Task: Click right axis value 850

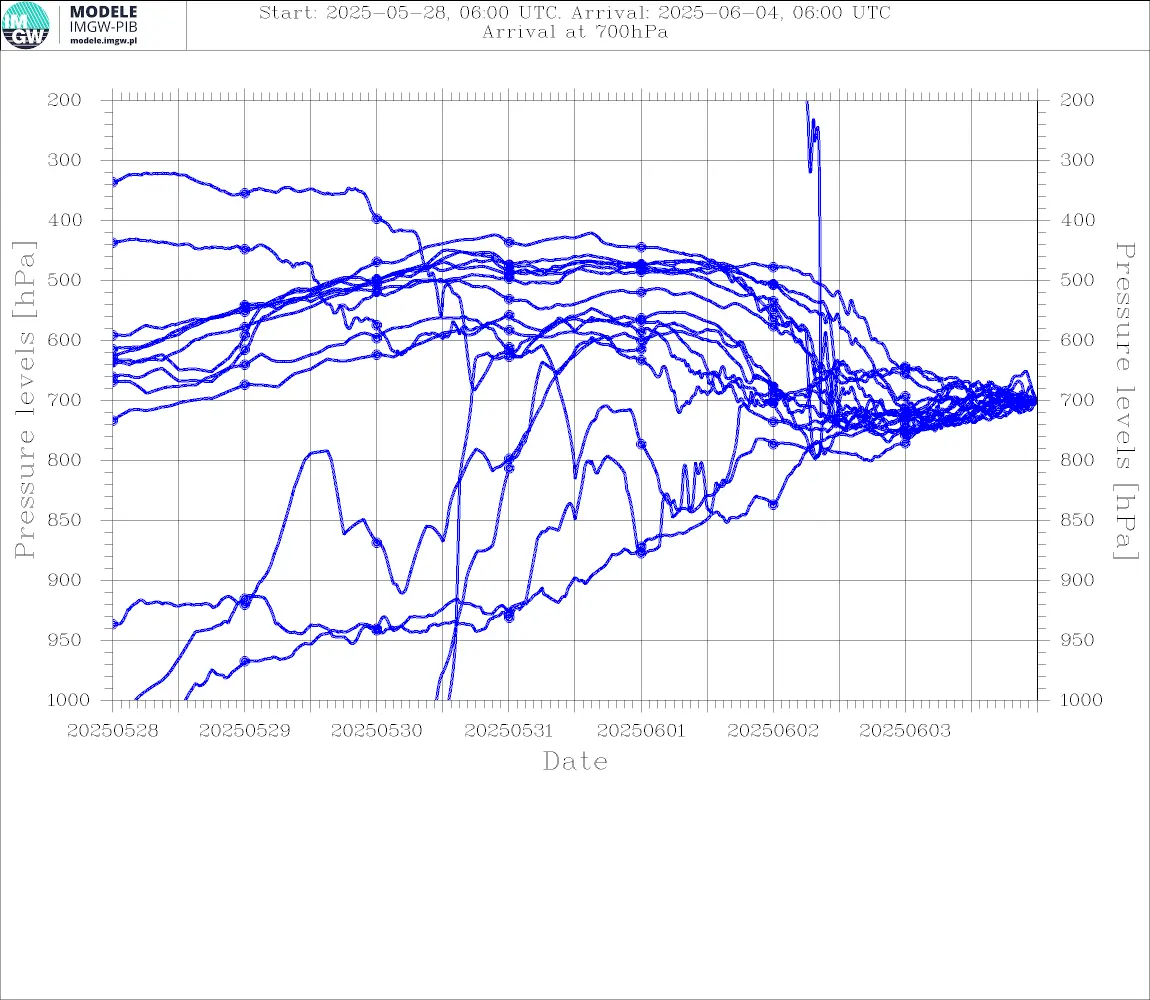Action: point(1077,520)
